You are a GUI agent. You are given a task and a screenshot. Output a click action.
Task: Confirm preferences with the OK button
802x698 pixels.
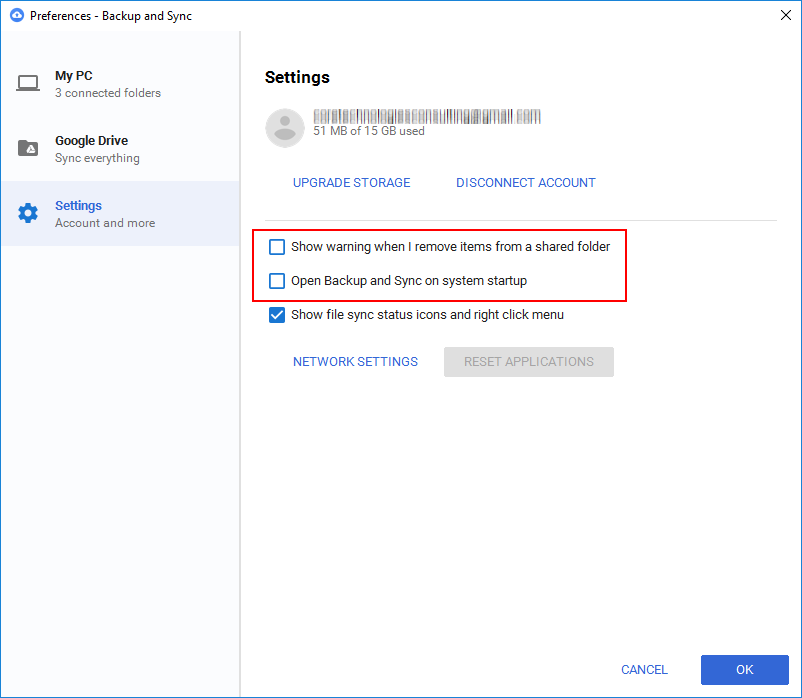click(x=745, y=669)
